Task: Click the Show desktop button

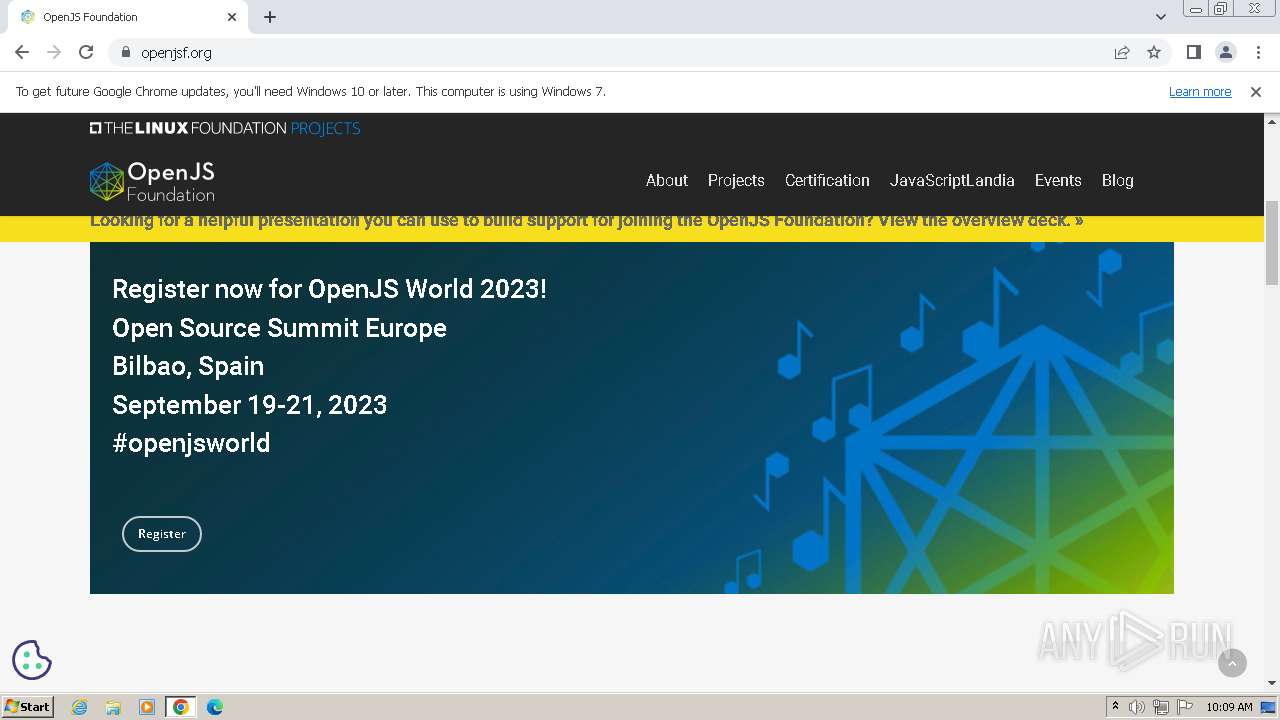Action: tap(1269, 707)
